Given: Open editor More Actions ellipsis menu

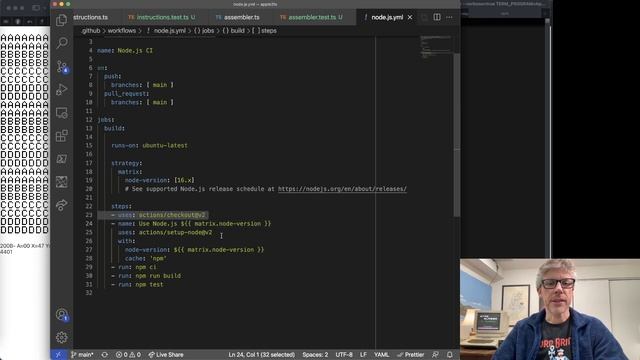Looking at the screenshot, I should (x=449, y=17).
